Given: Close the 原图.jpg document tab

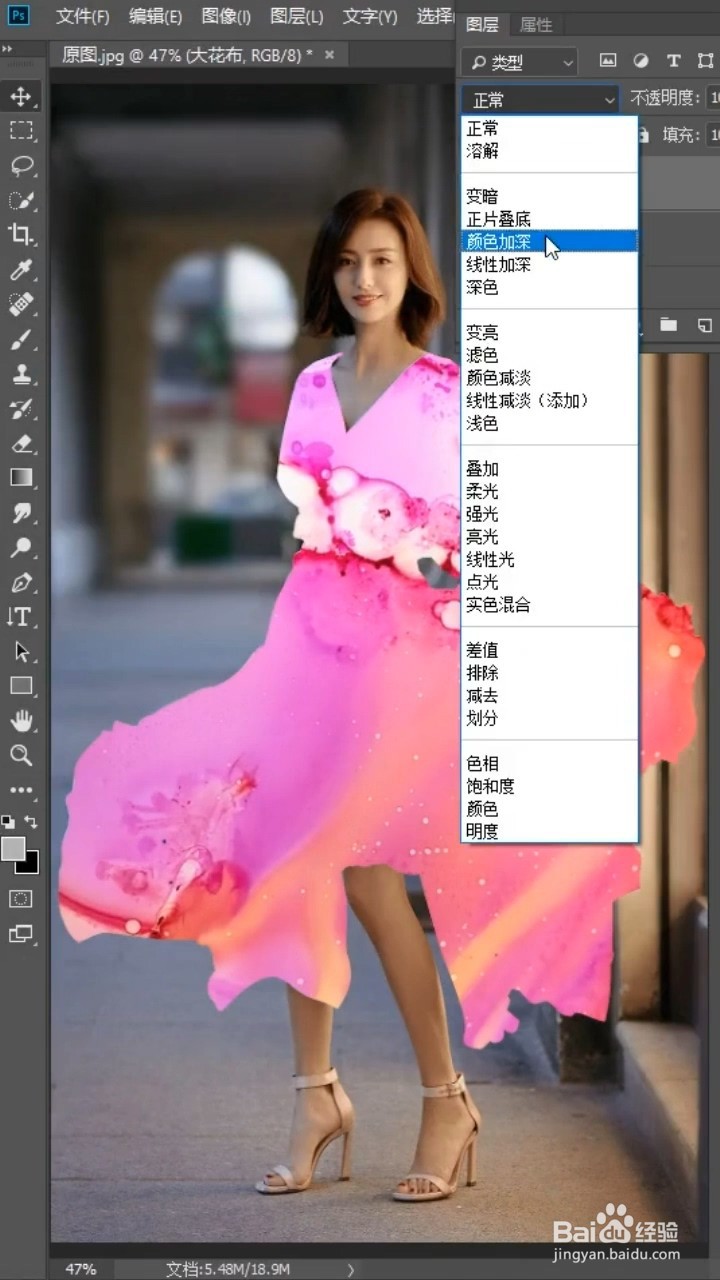Looking at the screenshot, I should 330,53.
